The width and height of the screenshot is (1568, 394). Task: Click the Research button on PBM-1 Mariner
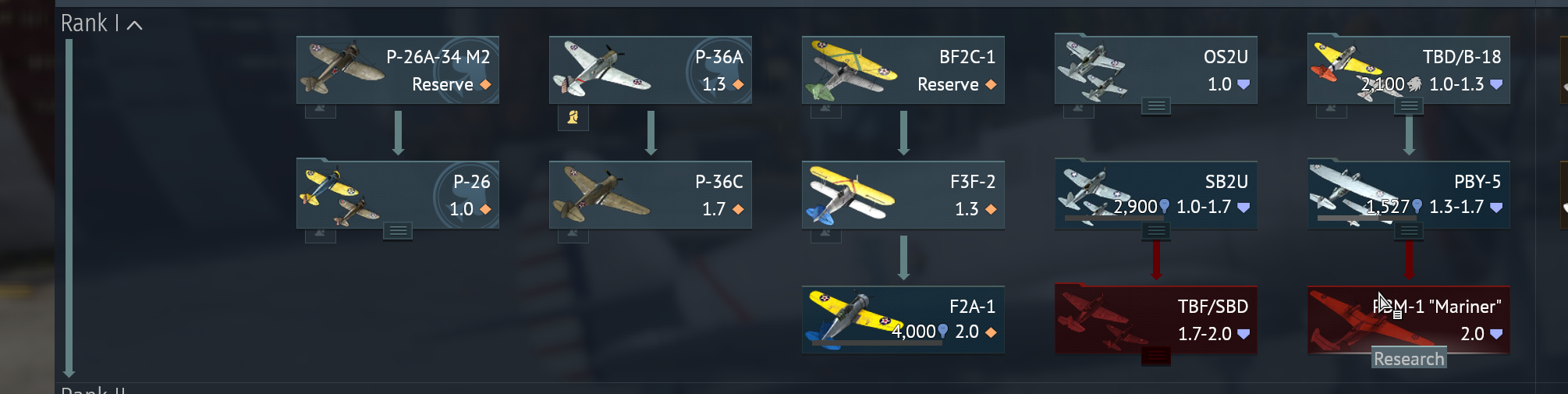pyautogui.click(x=1409, y=359)
